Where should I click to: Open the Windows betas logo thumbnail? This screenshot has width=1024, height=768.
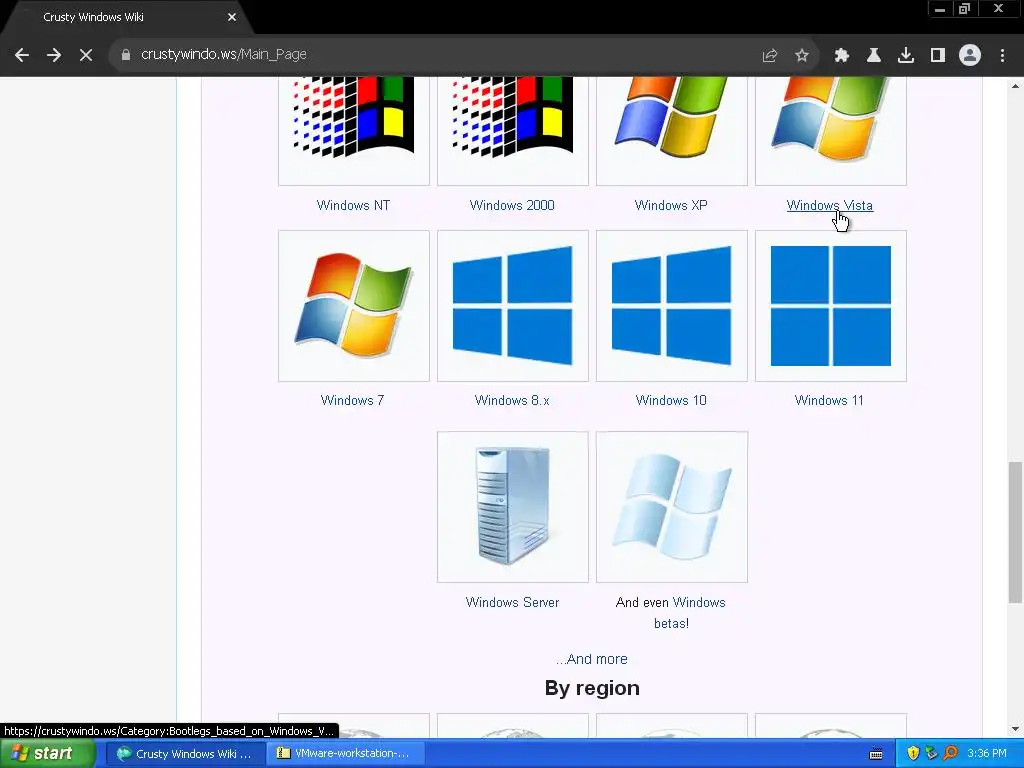[671, 507]
